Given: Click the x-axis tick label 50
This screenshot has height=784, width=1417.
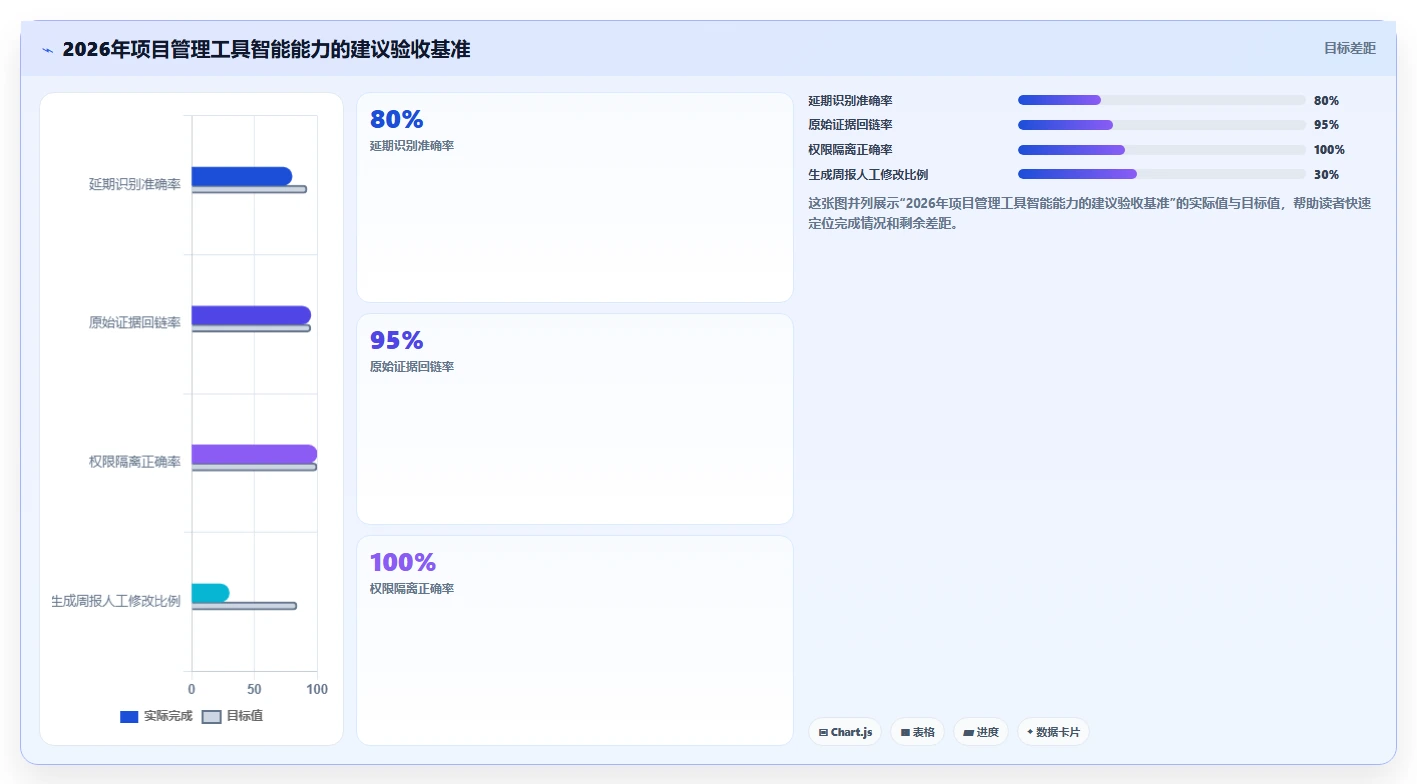Looking at the screenshot, I should coord(254,689).
